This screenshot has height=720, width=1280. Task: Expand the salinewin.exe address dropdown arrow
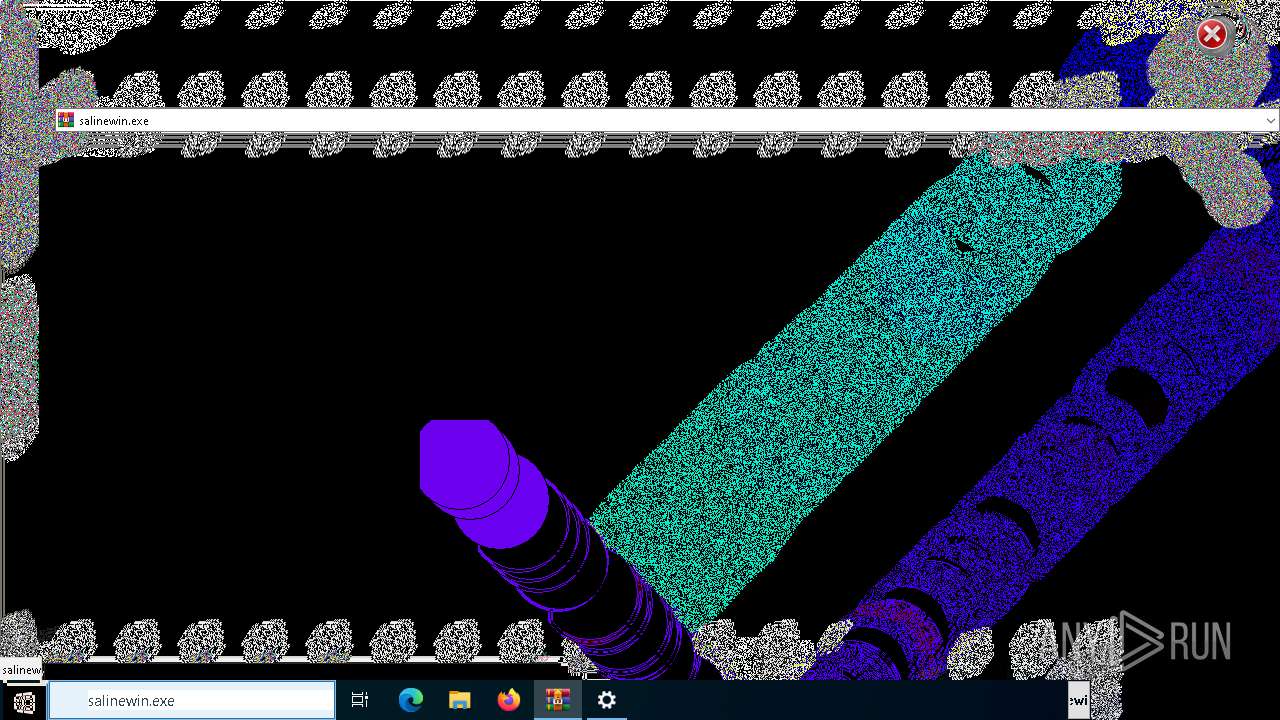[x=1270, y=121]
